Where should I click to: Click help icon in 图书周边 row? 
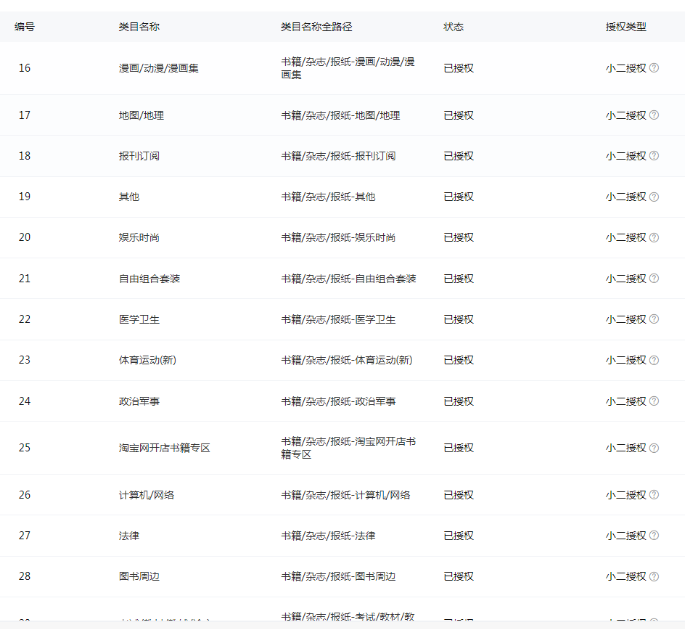point(654,576)
